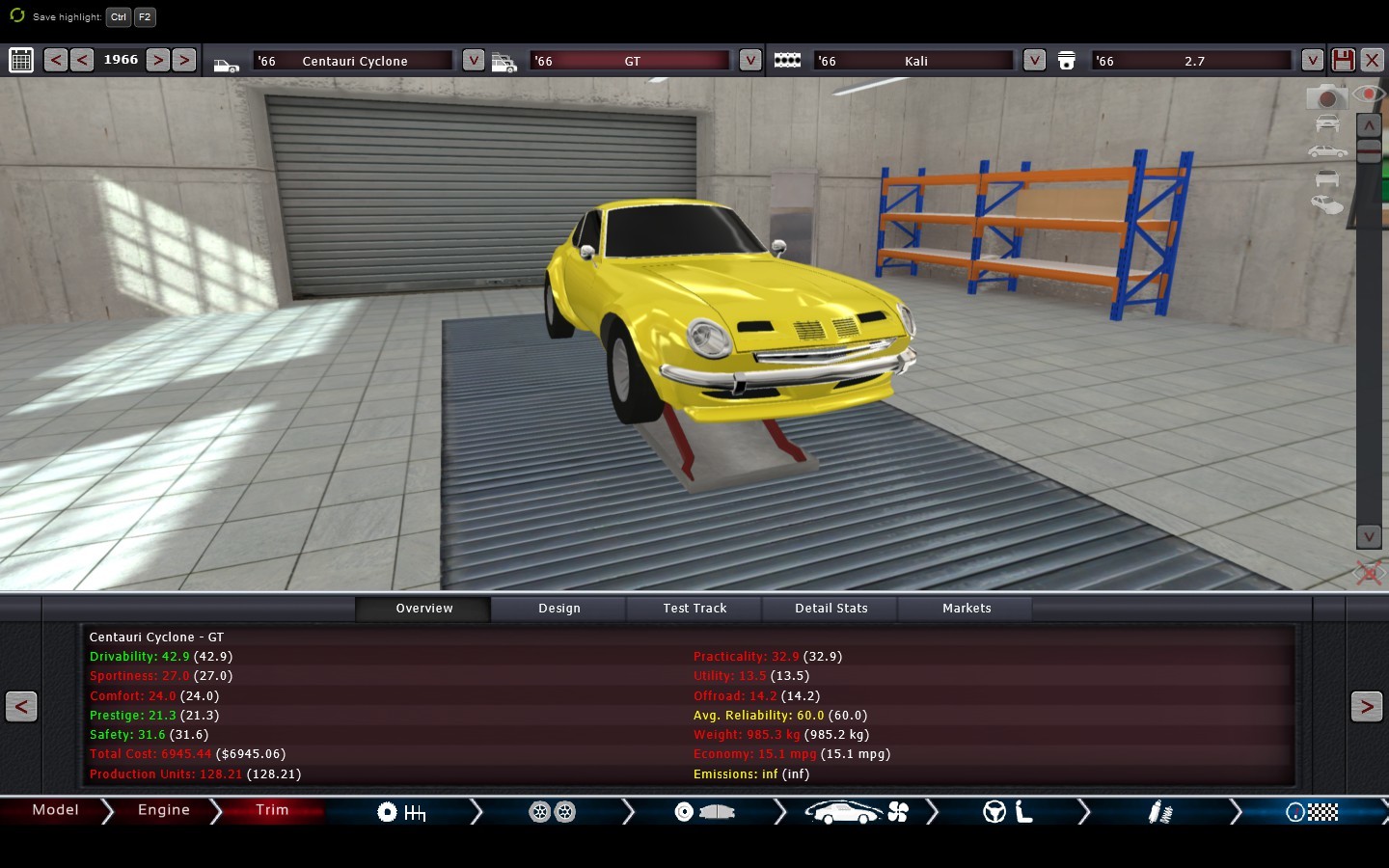
Task: Open the Markets tab
Action: [967, 609]
